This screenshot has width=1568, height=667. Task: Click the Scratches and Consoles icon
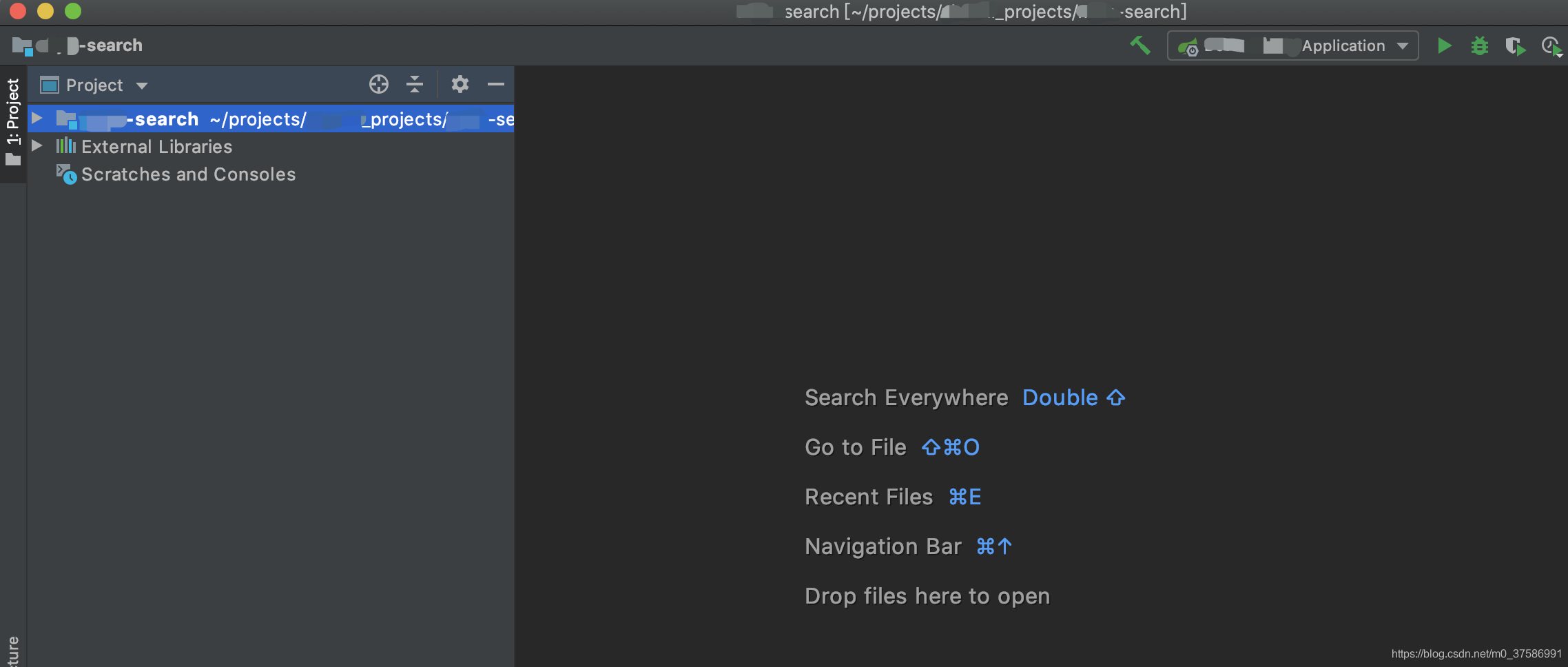tap(66, 174)
